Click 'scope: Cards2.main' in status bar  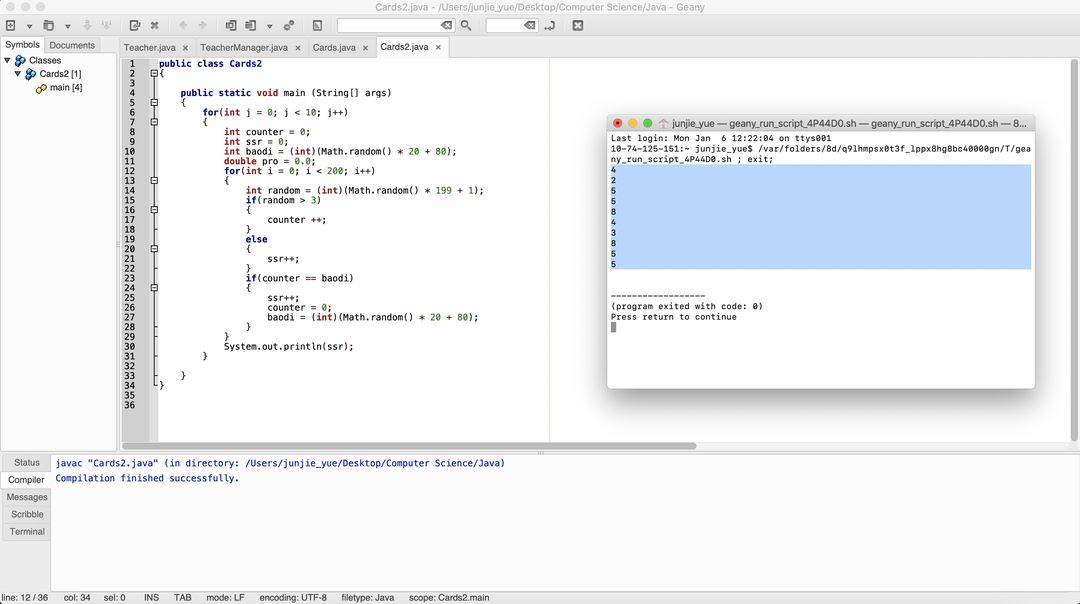(x=449, y=598)
